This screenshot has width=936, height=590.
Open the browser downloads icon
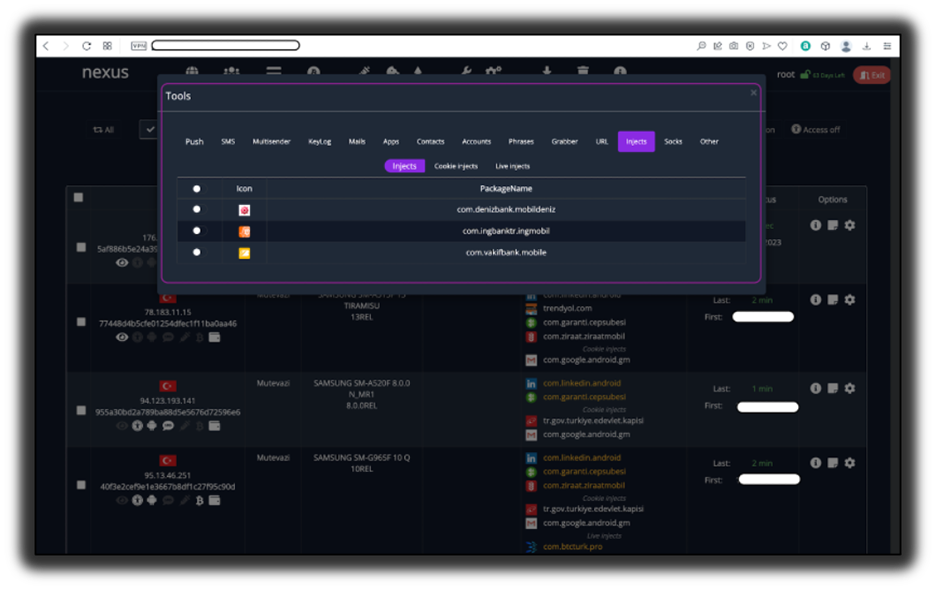click(867, 46)
